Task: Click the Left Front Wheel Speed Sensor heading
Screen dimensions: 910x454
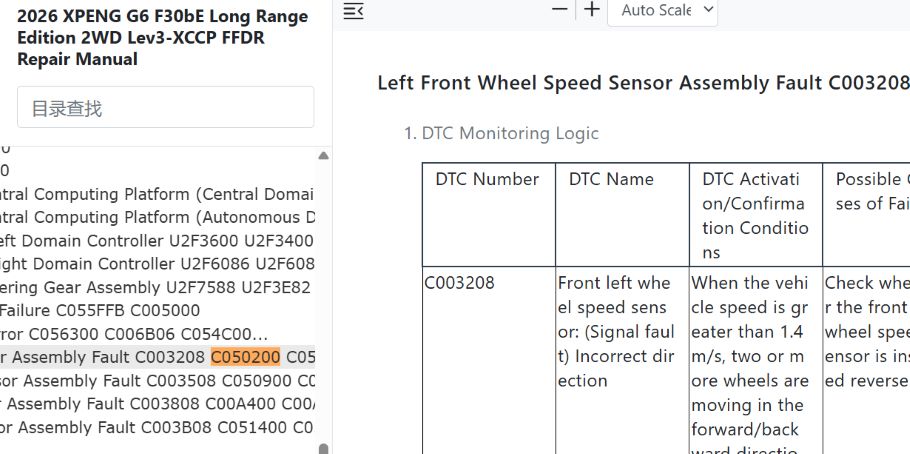Action: pos(644,83)
